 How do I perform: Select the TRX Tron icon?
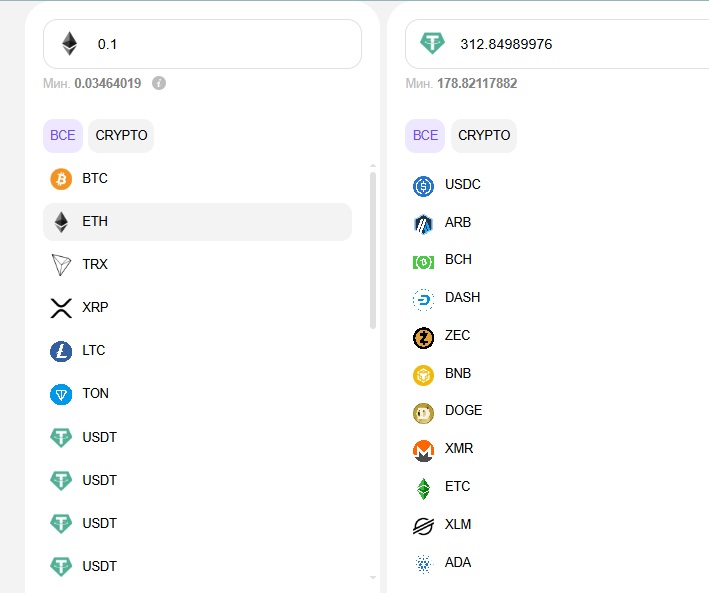click(62, 265)
